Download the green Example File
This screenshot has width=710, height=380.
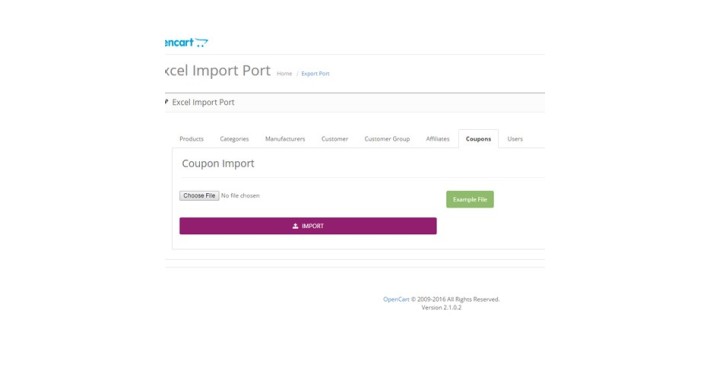coord(470,199)
